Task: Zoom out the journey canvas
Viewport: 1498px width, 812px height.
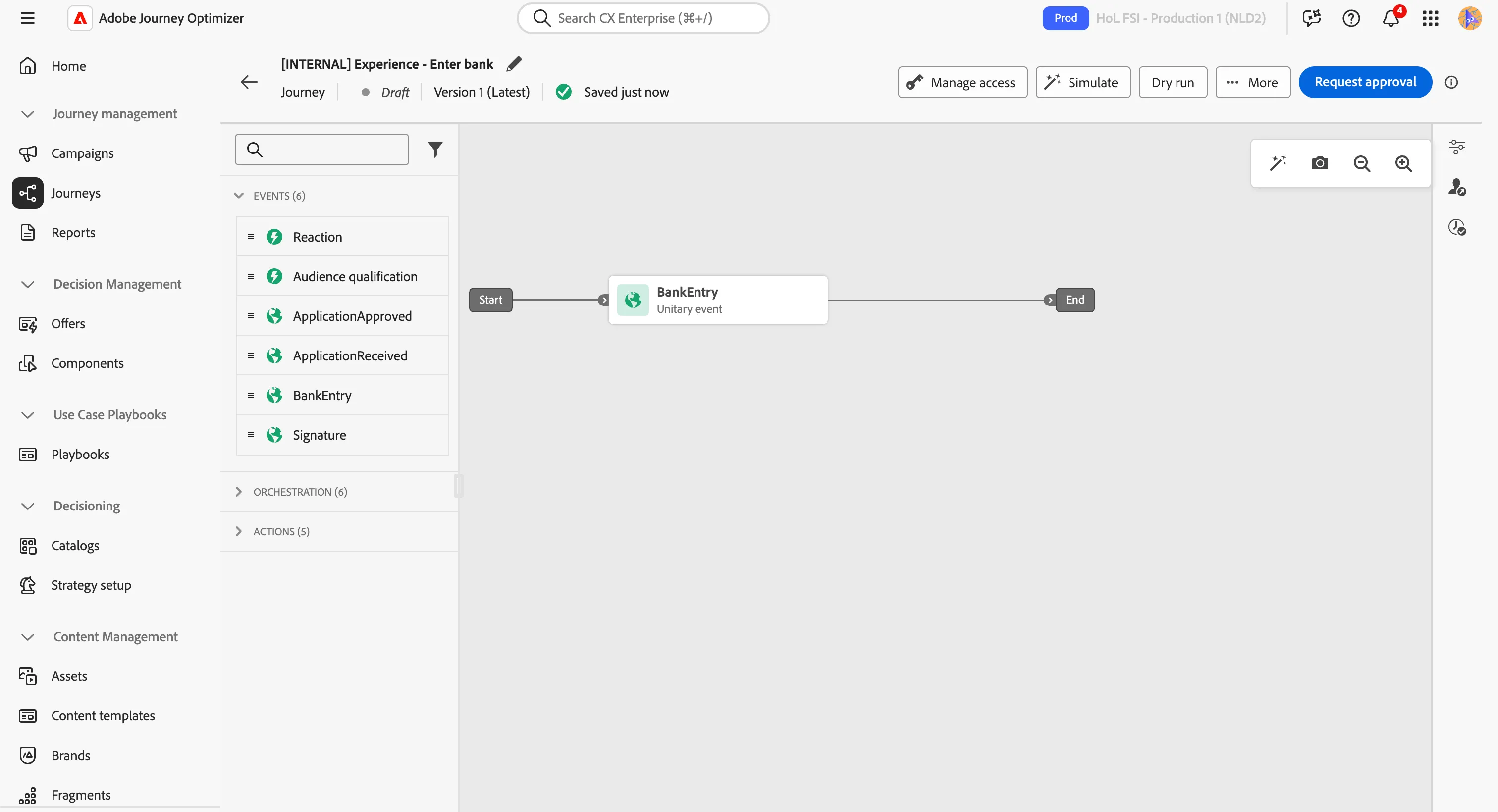Action: (x=1361, y=163)
